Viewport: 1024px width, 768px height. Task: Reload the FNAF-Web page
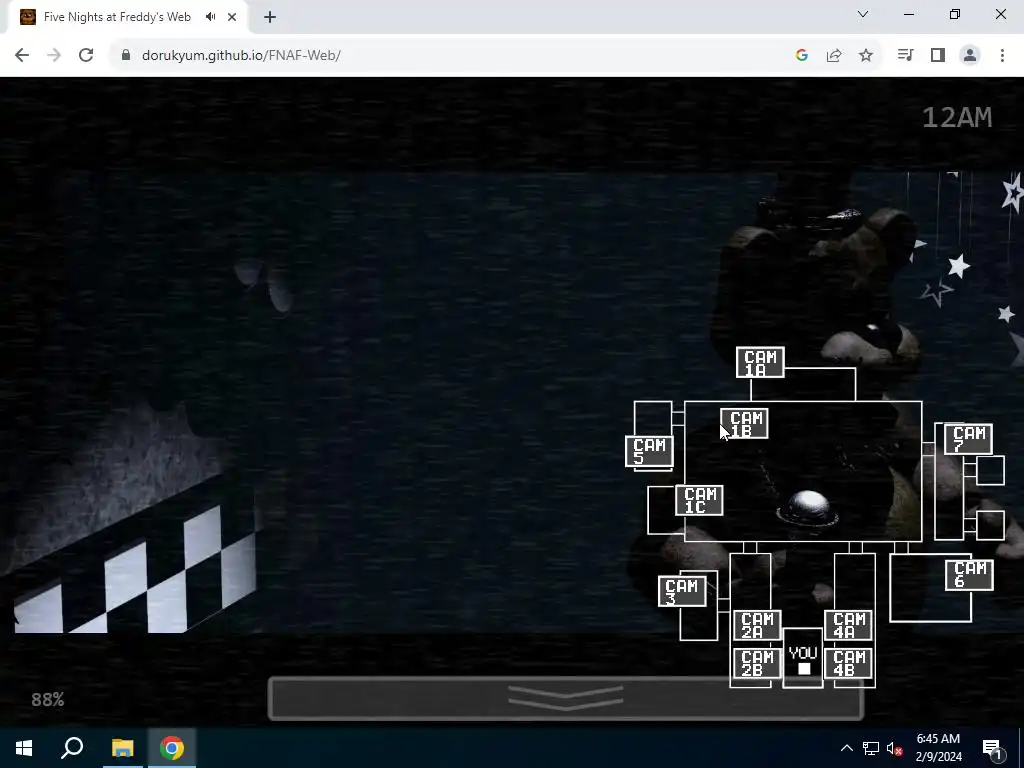coord(86,56)
